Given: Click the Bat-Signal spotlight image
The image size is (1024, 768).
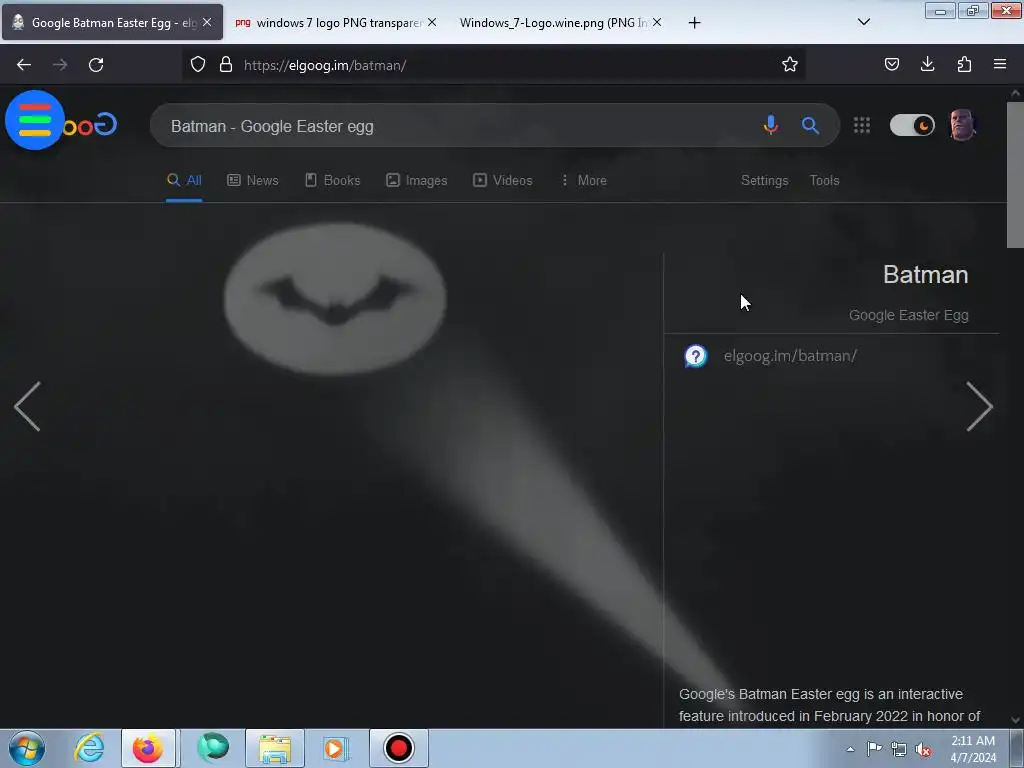Looking at the screenshot, I should pos(335,298).
